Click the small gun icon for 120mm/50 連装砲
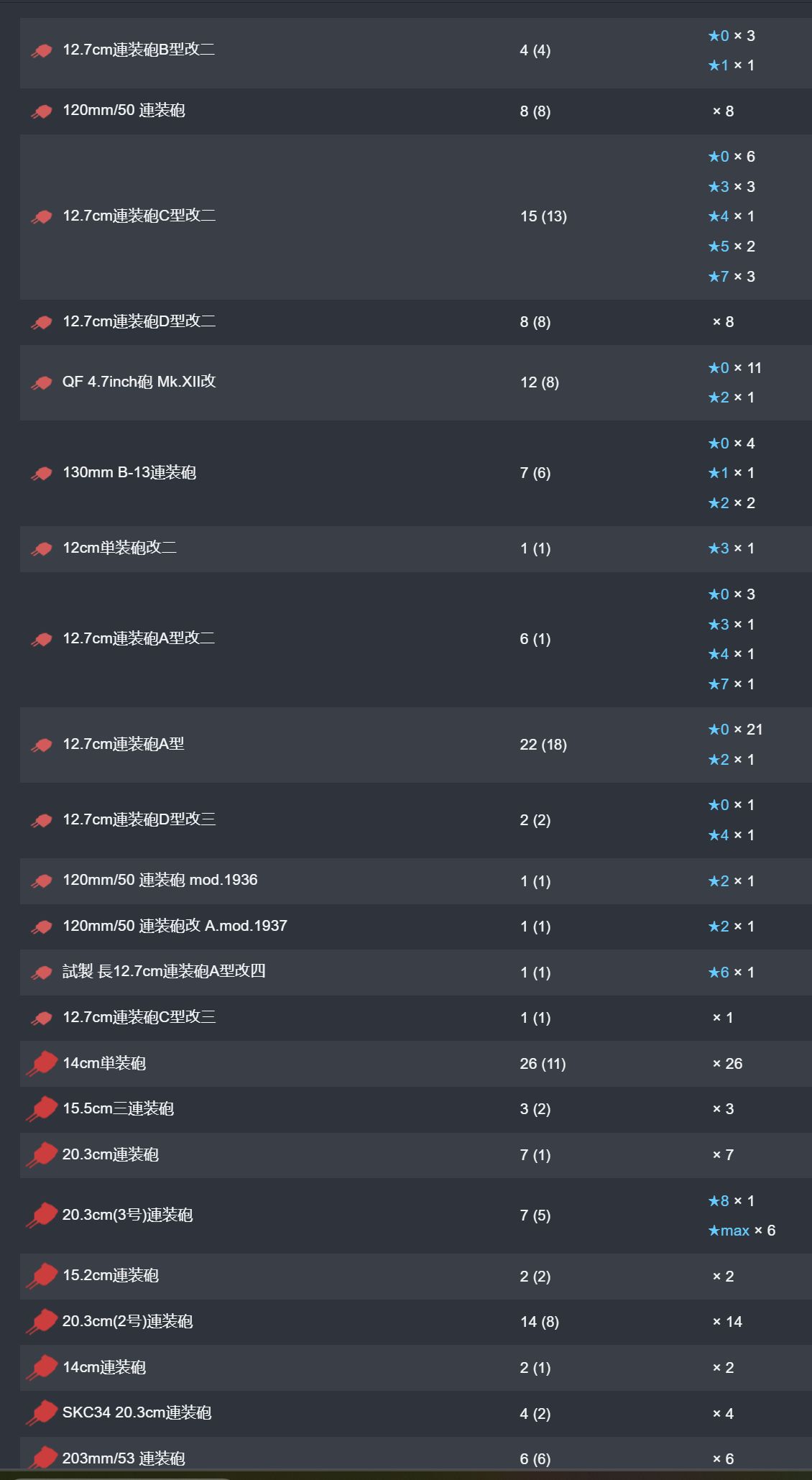 pyautogui.click(x=42, y=111)
